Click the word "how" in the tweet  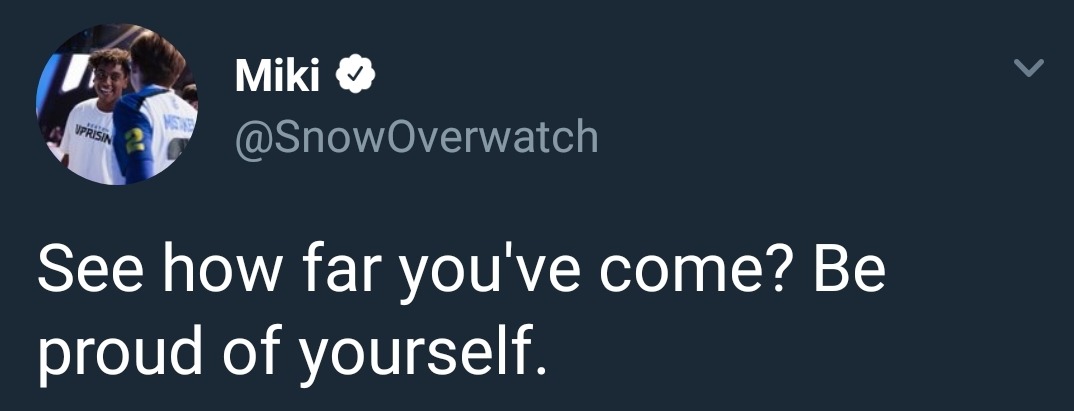(221, 270)
